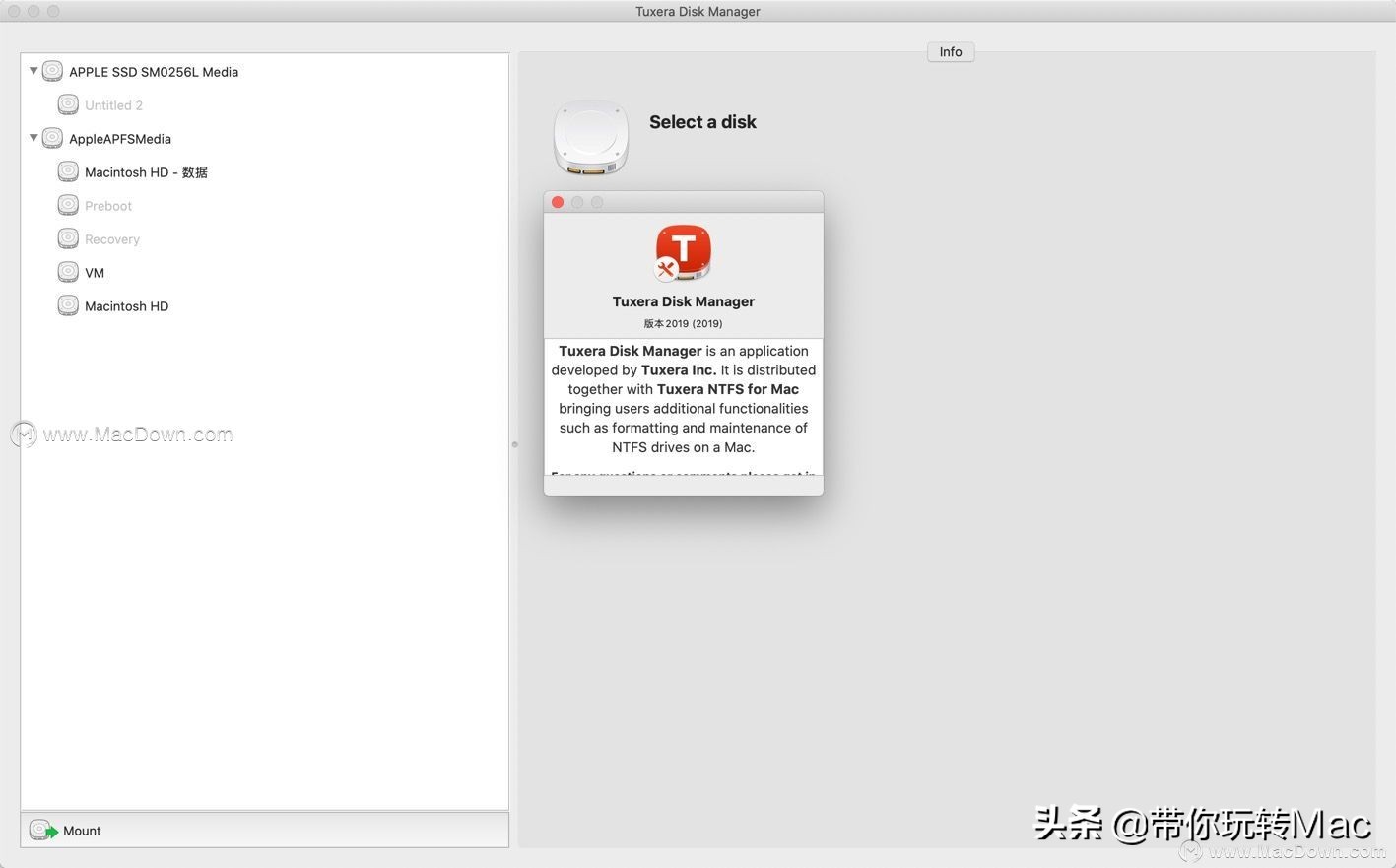Select the VM volume name
Image resolution: width=1396 pixels, height=868 pixels.
click(x=95, y=273)
